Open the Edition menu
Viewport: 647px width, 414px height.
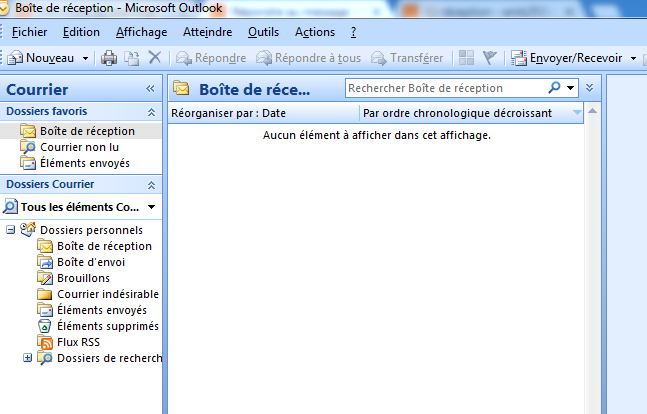[81, 32]
